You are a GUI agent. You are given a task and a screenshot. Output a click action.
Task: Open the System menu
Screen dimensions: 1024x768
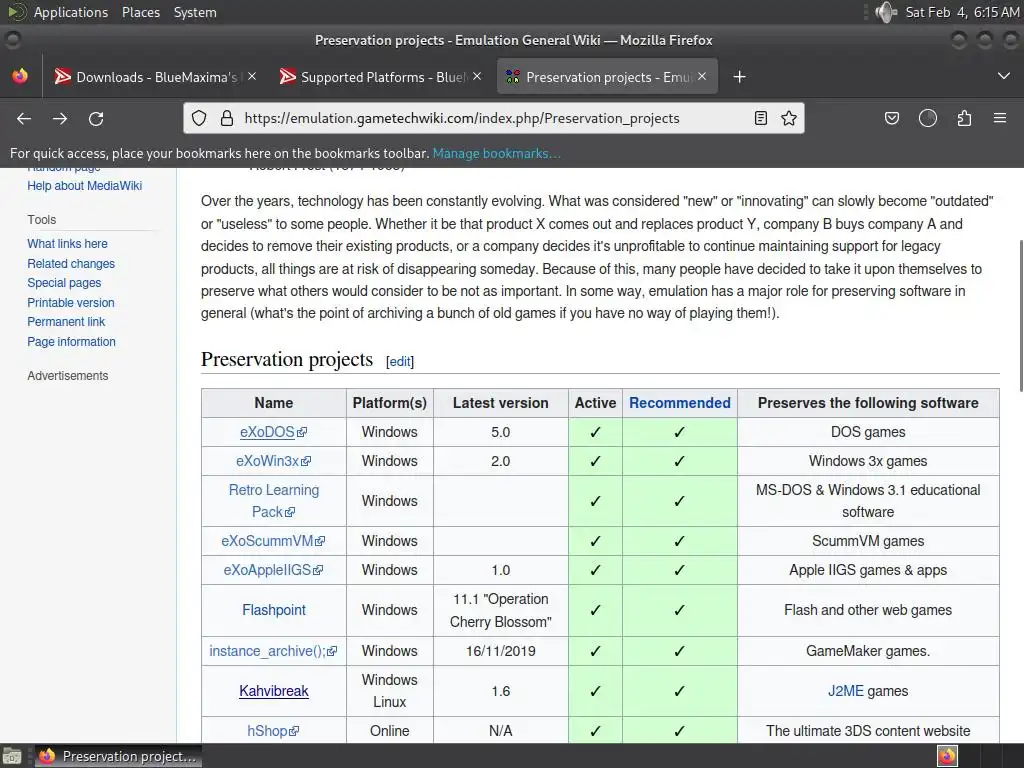pos(195,12)
